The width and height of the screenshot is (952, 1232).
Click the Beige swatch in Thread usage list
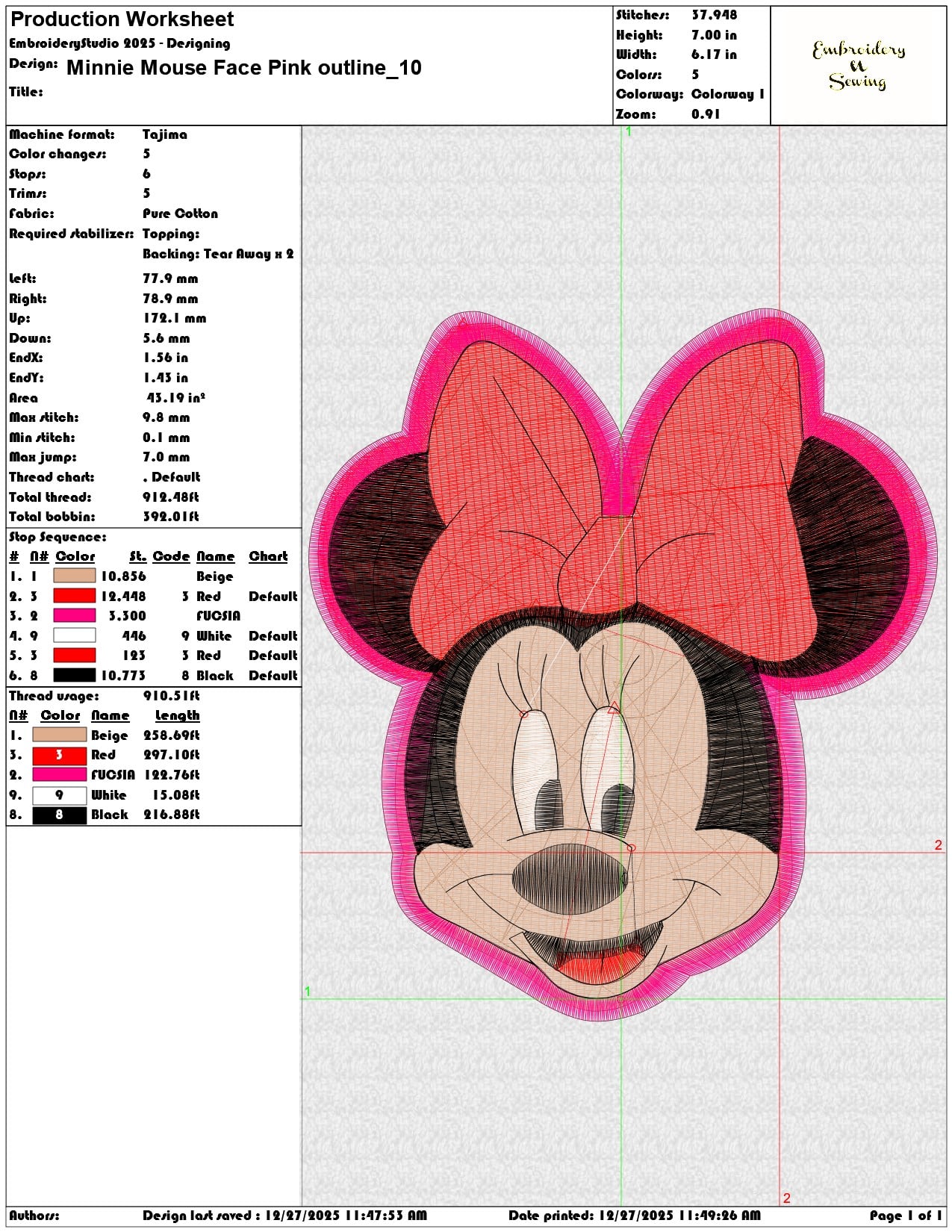(x=60, y=735)
